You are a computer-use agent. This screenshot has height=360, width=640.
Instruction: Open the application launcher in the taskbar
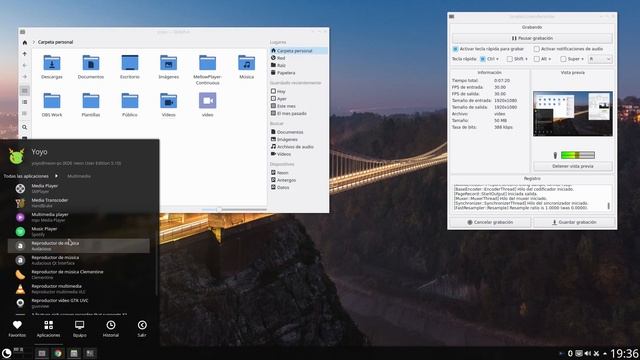(x=7, y=353)
